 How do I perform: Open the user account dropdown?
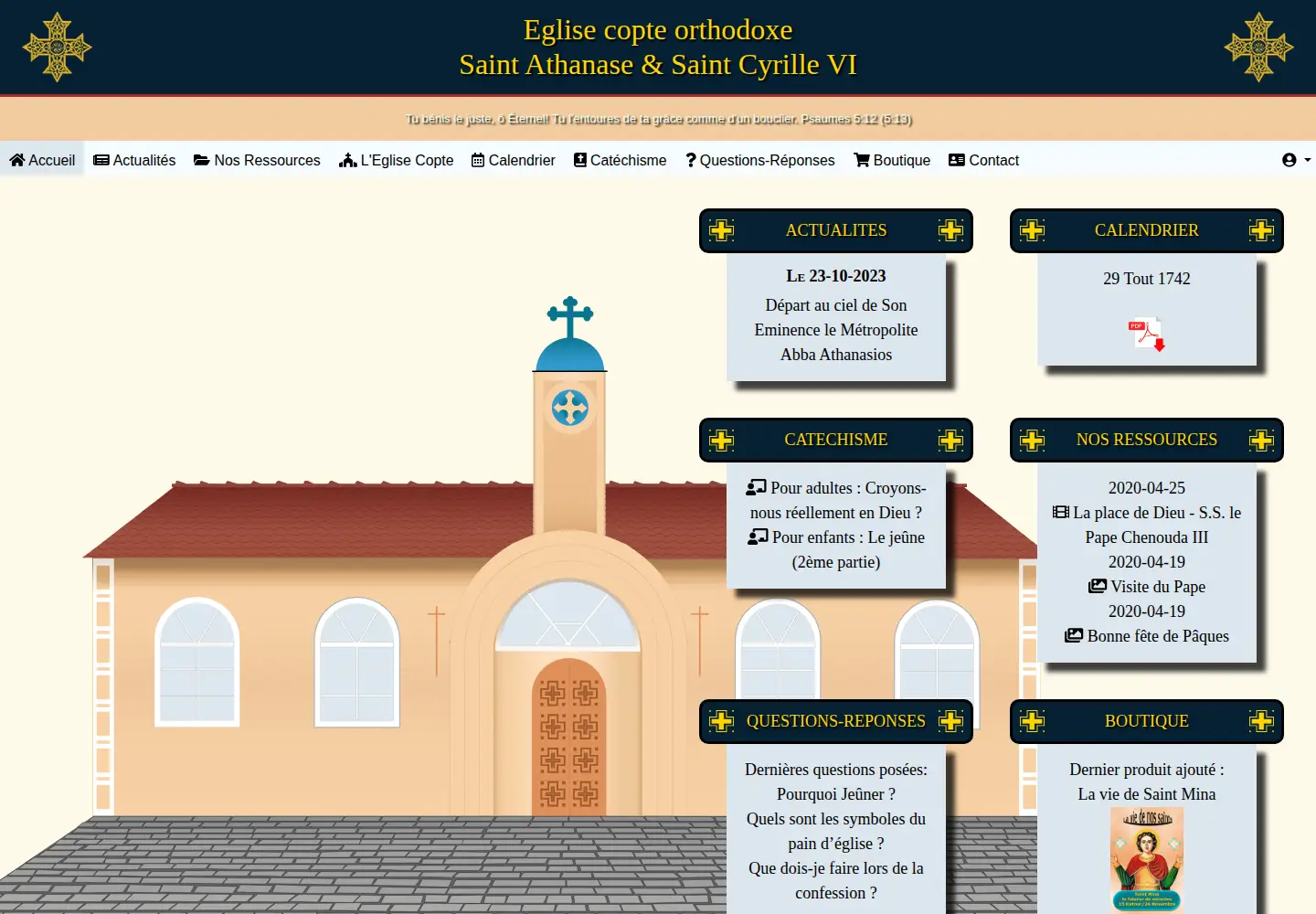click(x=1296, y=160)
